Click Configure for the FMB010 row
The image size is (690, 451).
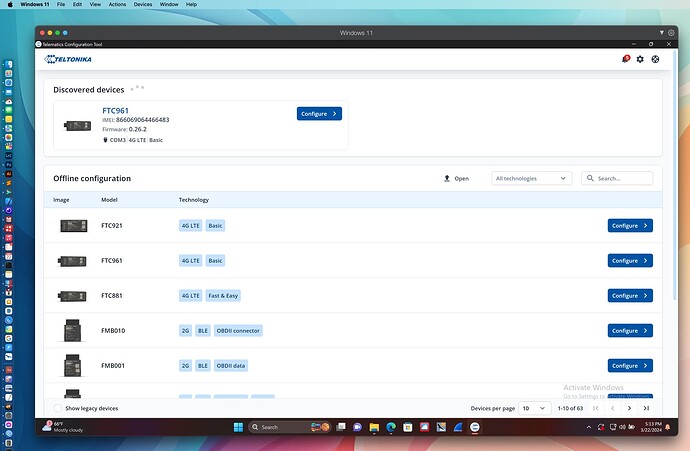[630, 330]
